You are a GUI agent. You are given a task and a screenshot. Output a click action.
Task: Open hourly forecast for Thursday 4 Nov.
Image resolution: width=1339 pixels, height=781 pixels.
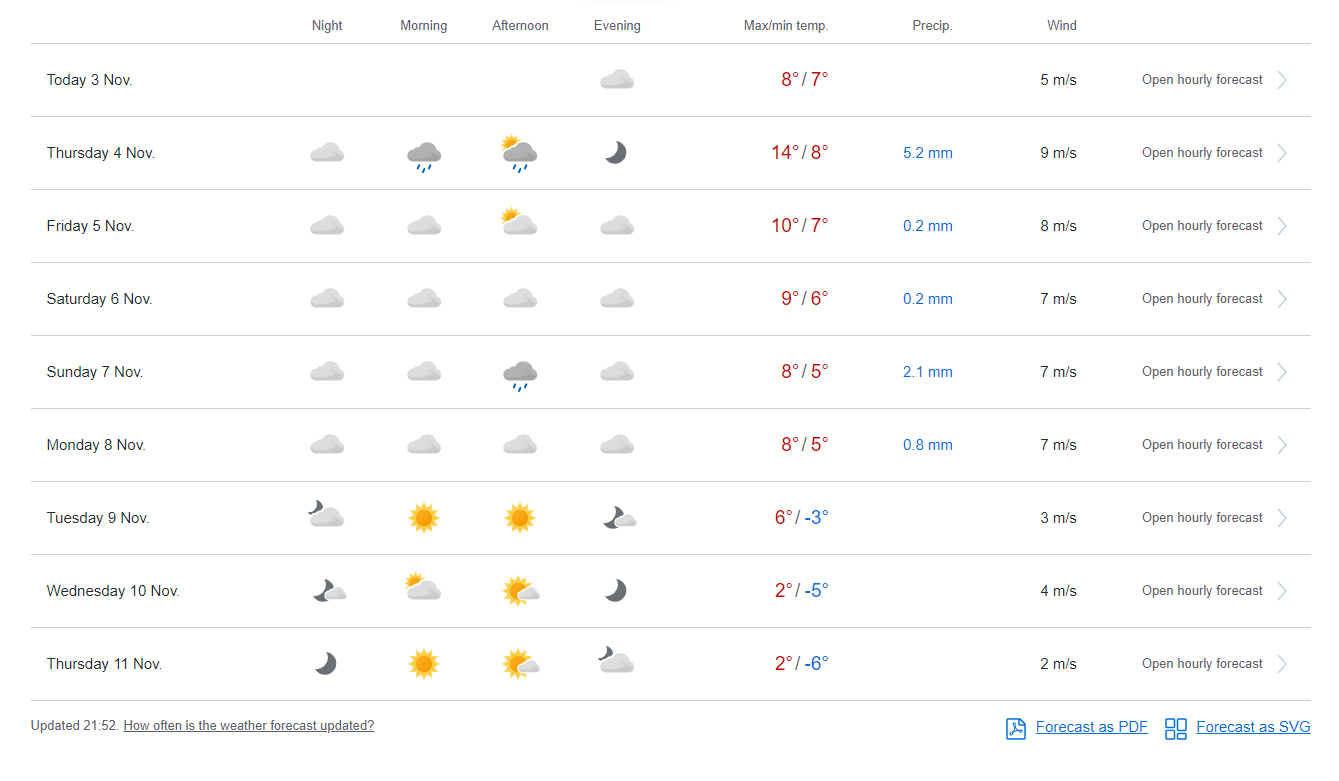point(1202,153)
